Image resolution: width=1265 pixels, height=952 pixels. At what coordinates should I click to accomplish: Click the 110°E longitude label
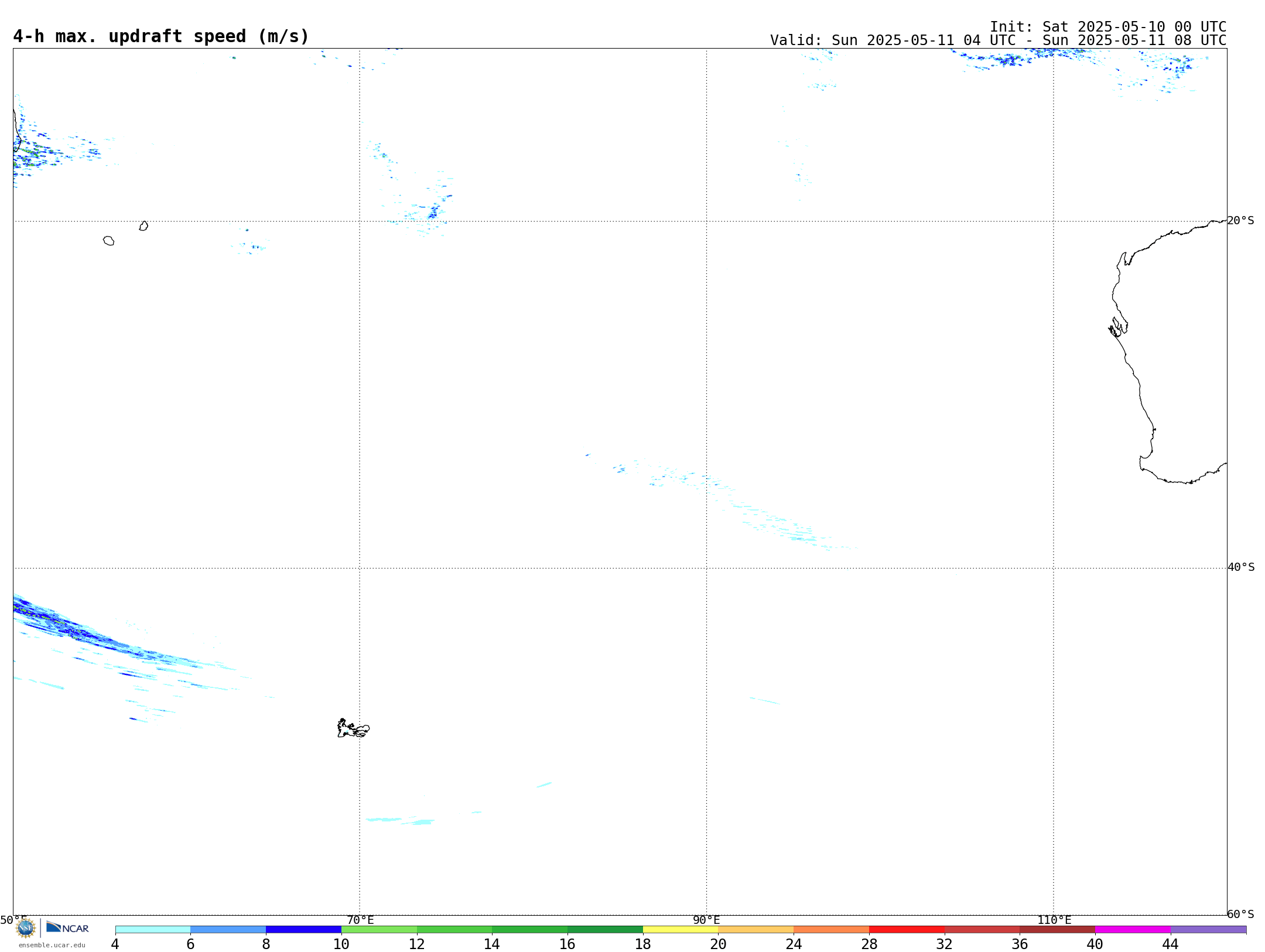click(x=1054, y=920)
